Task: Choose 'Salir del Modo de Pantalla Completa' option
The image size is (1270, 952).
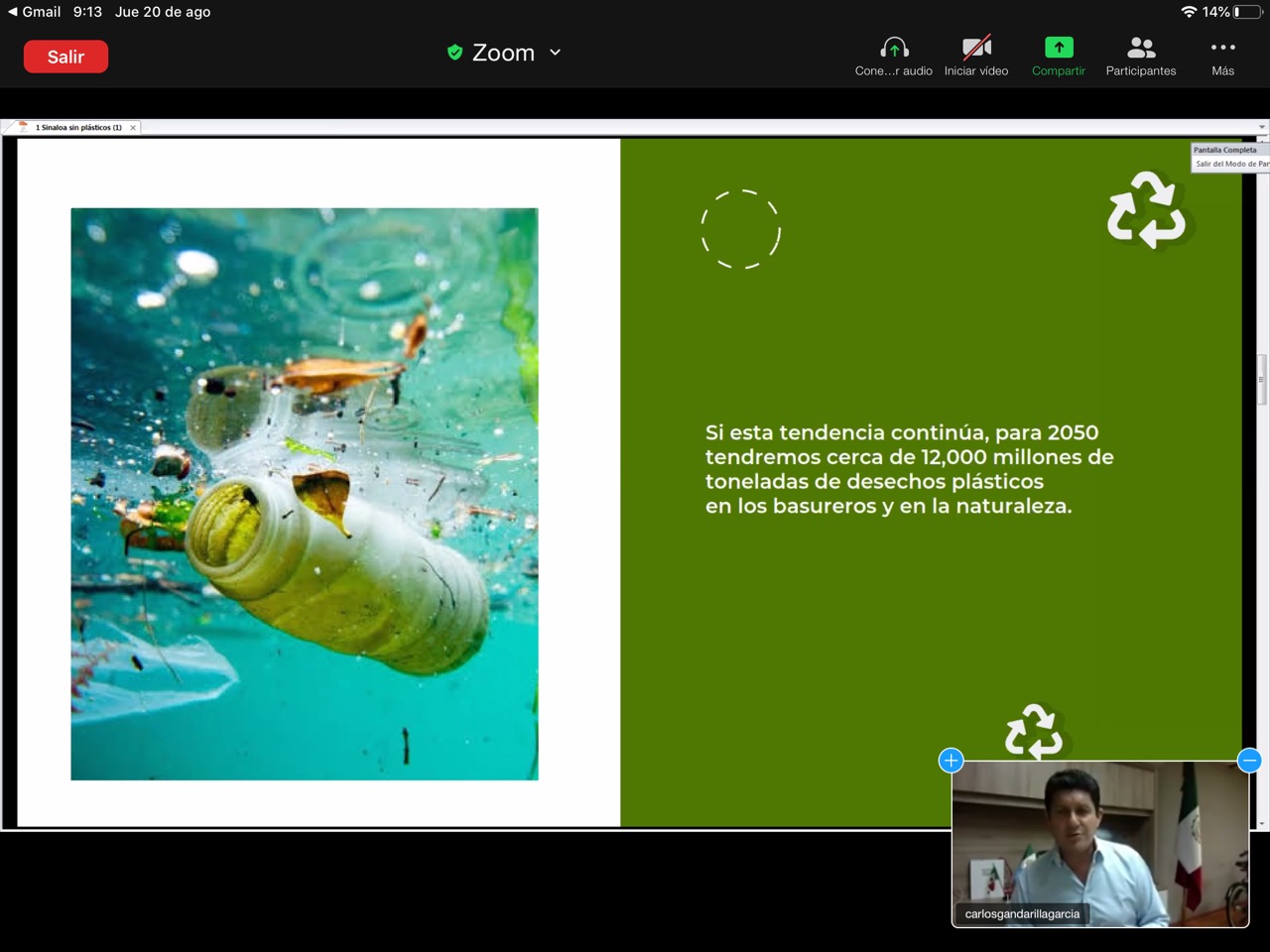Action: (x=1230, y=164)
